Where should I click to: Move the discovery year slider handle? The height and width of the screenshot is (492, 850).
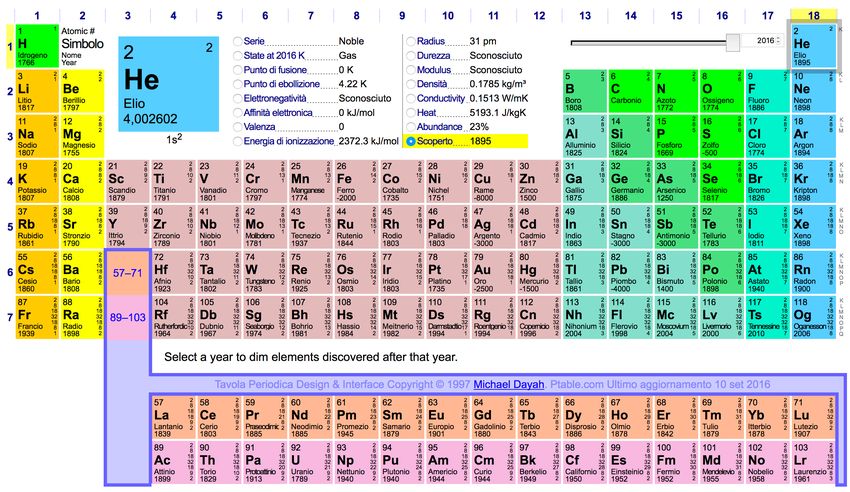click(x=733, y=42)
